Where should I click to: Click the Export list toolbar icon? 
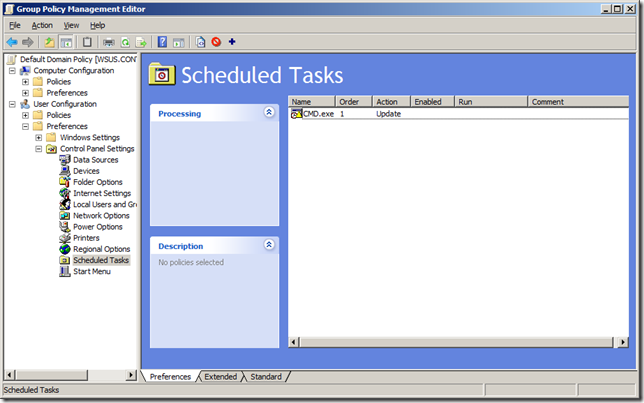[x=141, y=42]
